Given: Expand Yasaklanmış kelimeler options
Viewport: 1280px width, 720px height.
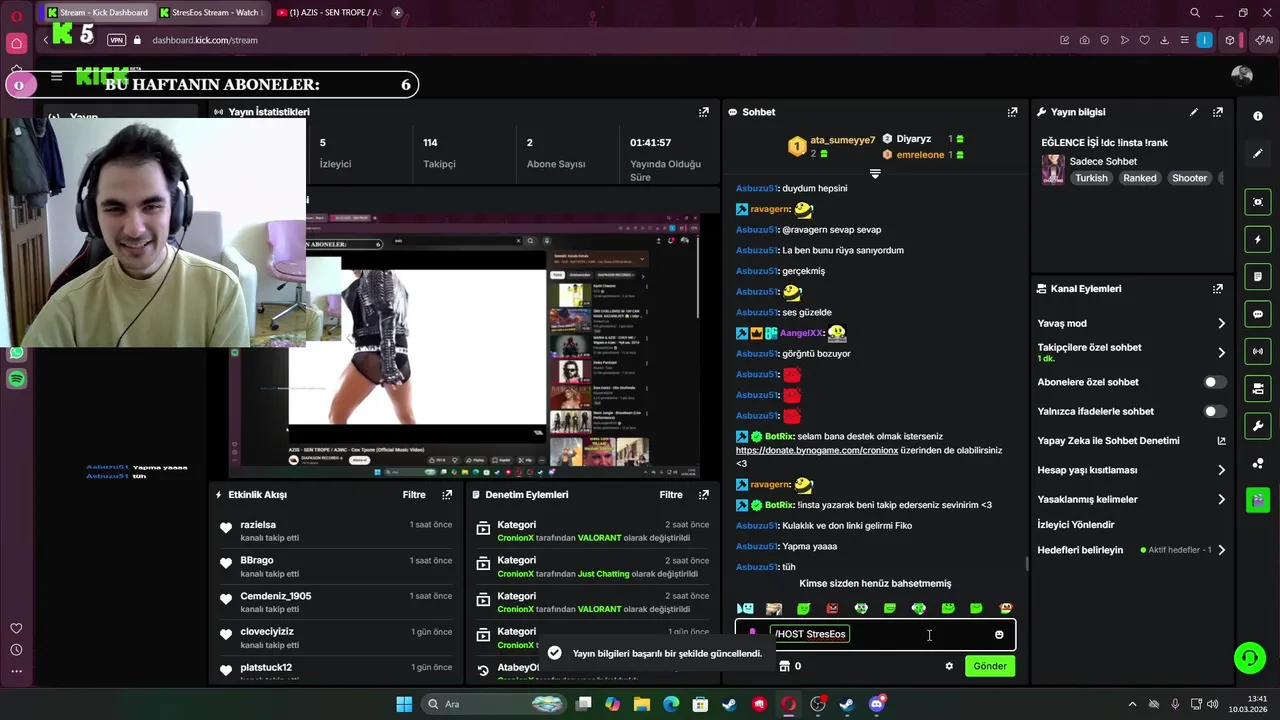Looking at the screenshot, I should (x=1221, y=499).
